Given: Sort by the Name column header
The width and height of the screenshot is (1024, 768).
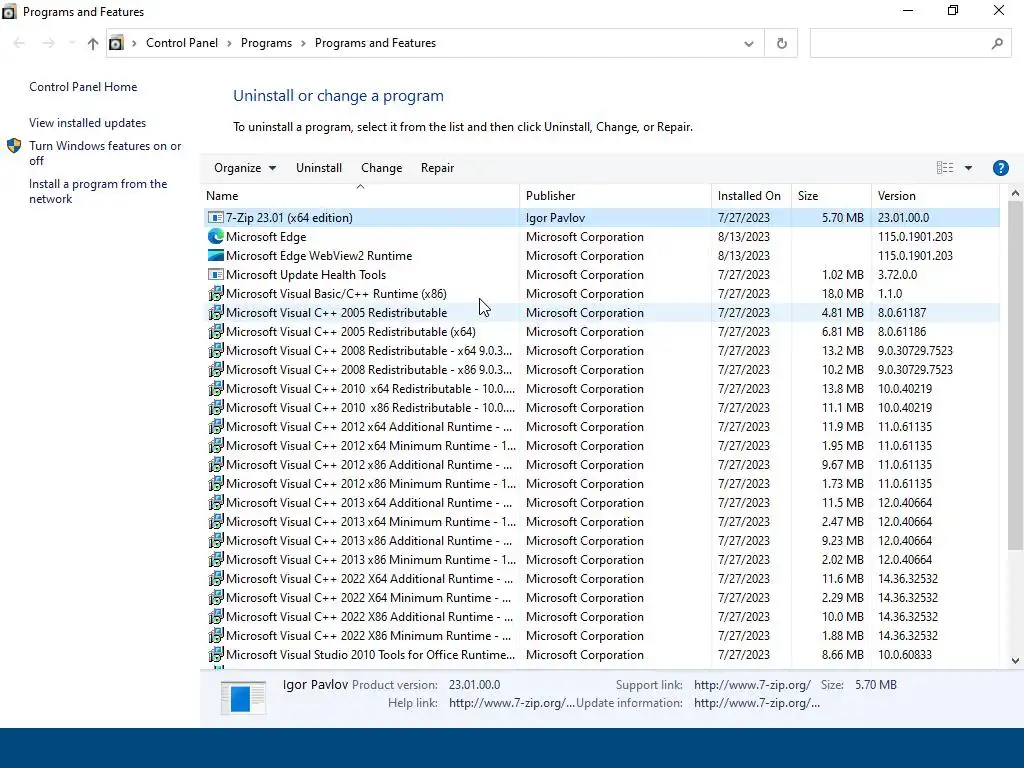Looking at the screenshot, I should [360, 195].
